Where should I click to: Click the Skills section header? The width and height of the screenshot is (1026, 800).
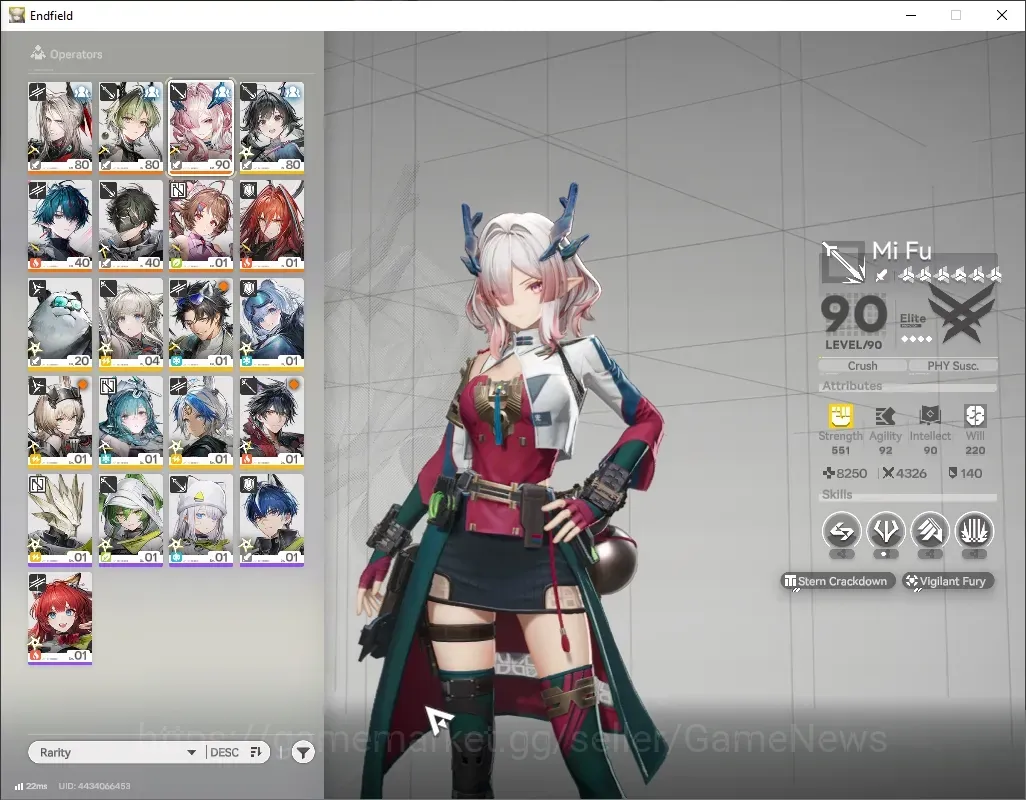pyautogui.click(x=837, y=495)
